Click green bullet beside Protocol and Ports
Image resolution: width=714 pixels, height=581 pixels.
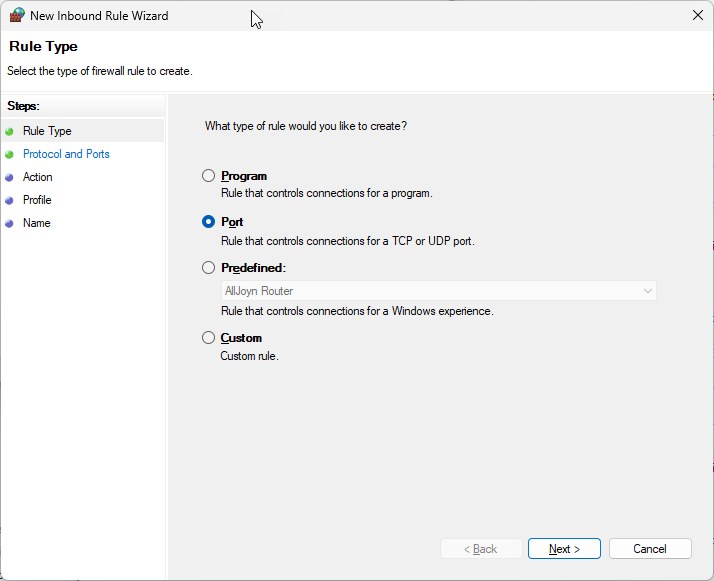click(x=9, y=155)
